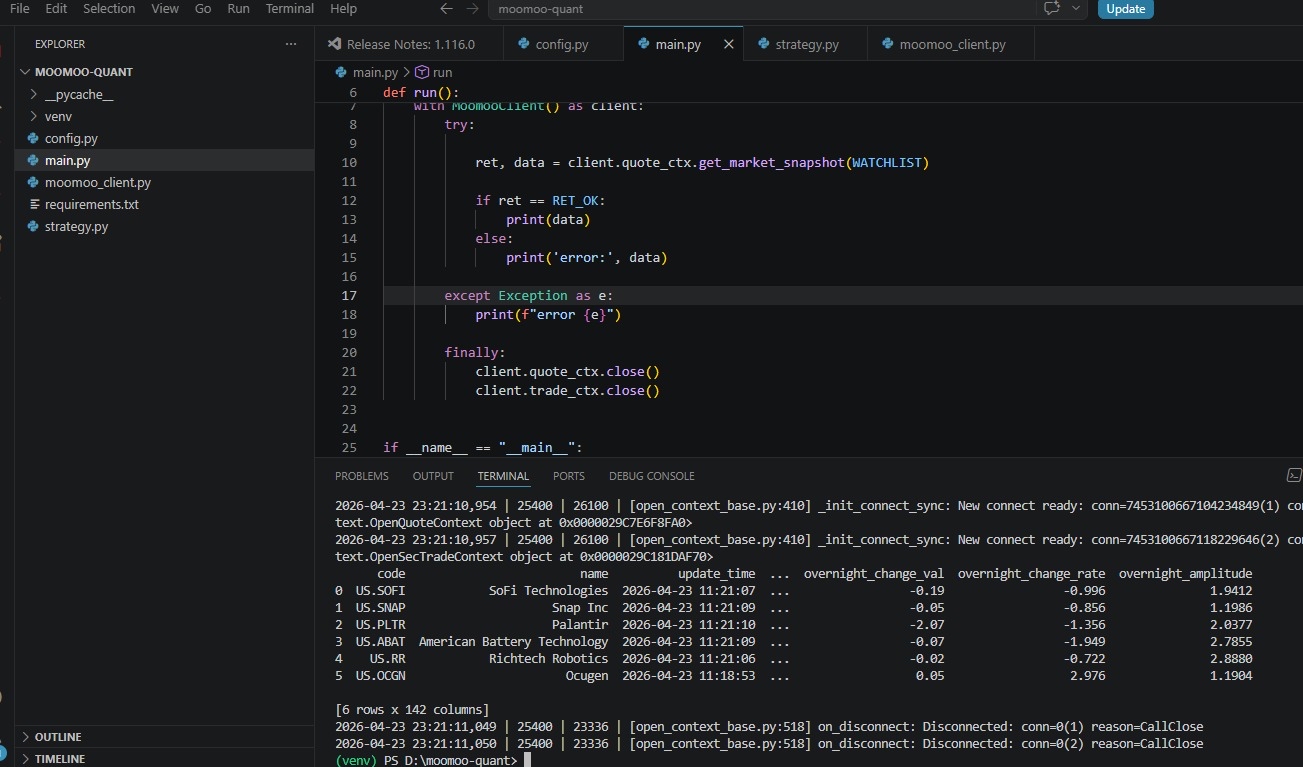Viewport: 1303px width, 767px height.
Task: Go back with the left arrow
Action: tap(447, 8)
